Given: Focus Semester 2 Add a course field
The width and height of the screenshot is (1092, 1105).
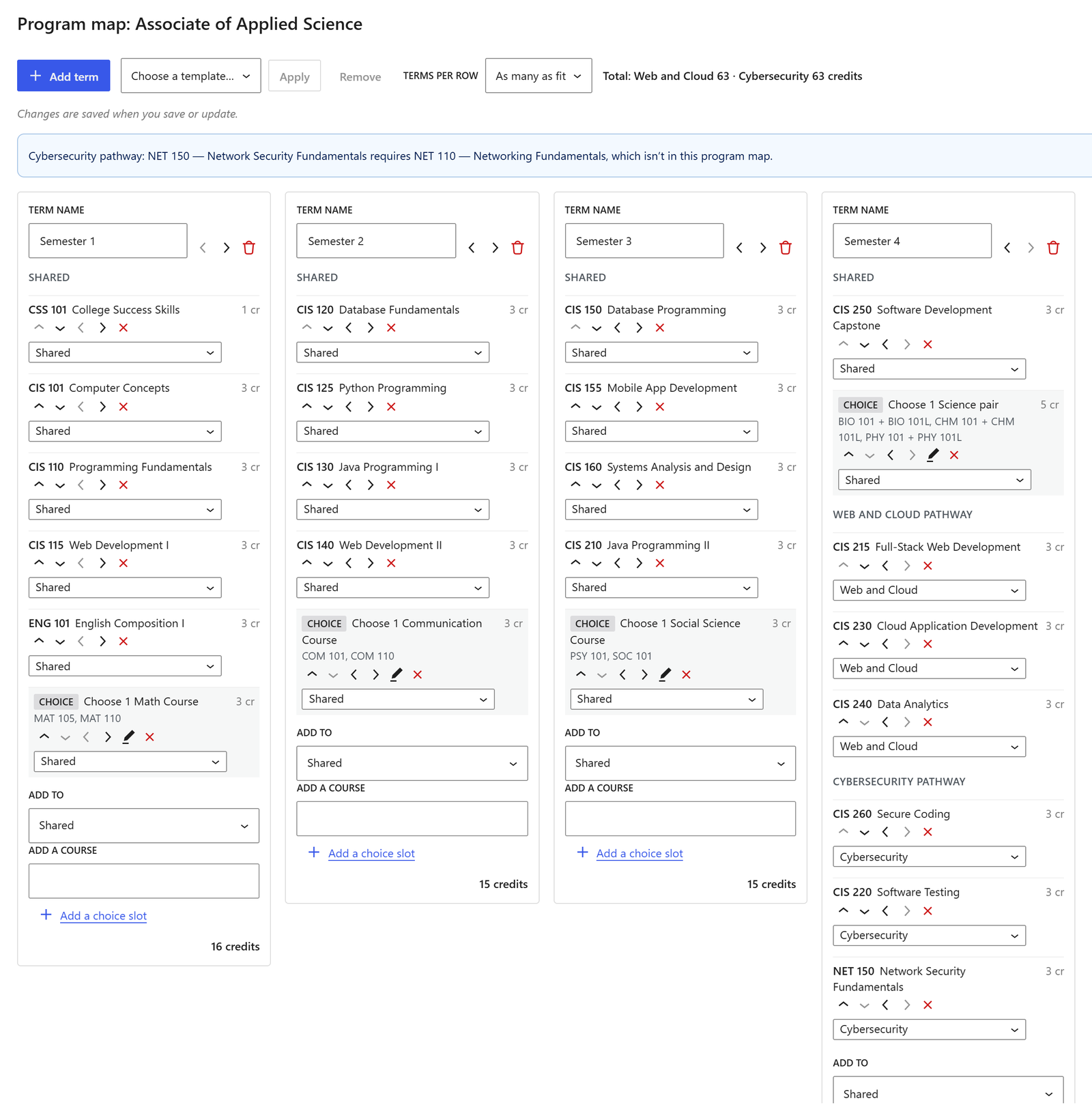Looking at the screenshot, I should pos(412,819).
